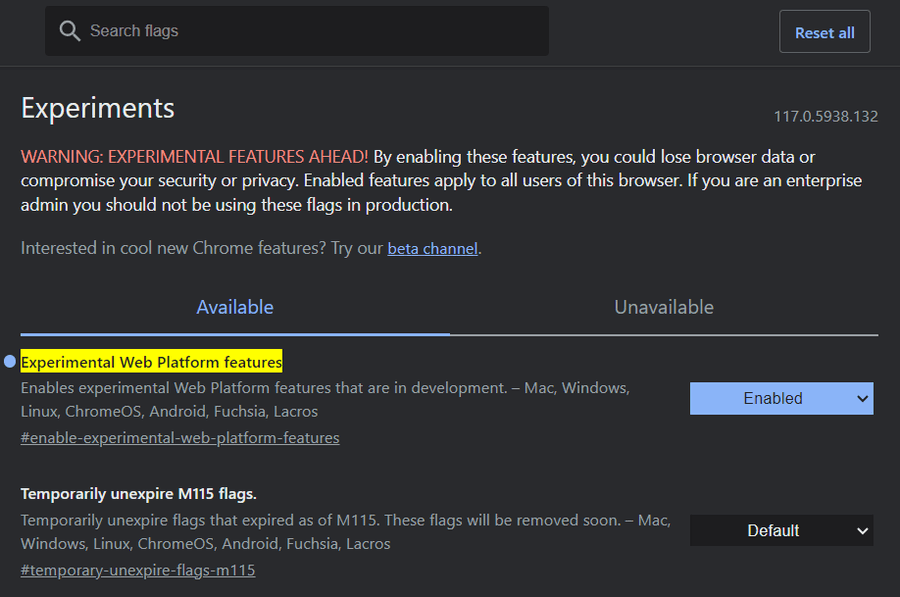Click the blue modified-flag dot indicator
Viewport: 900px width, 597px height.
[x=10, y=361]
